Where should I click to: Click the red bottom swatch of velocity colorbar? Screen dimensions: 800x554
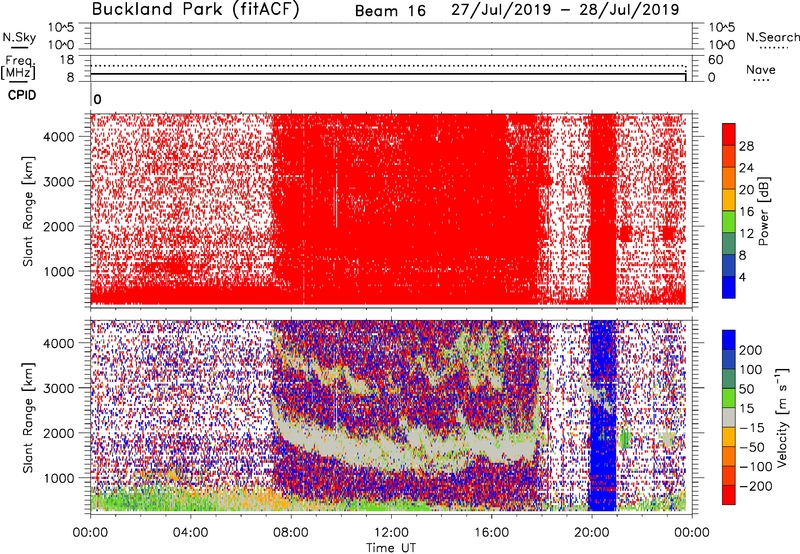coord(729,495)
